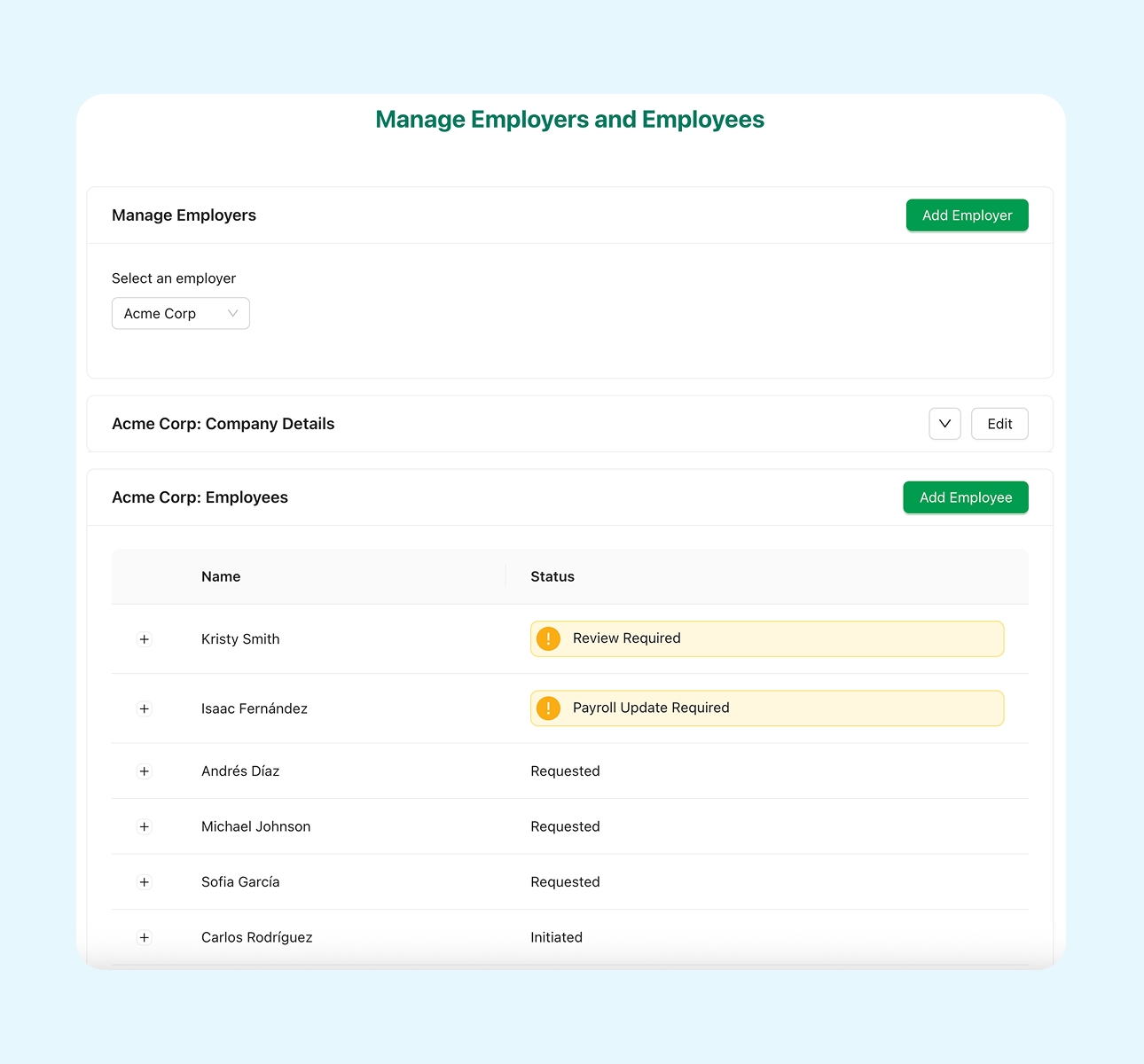Screen dimensions: 1144x1064
Task: Click the Review Required status badge
Action: pyautogui.click(x=766, y=638)
